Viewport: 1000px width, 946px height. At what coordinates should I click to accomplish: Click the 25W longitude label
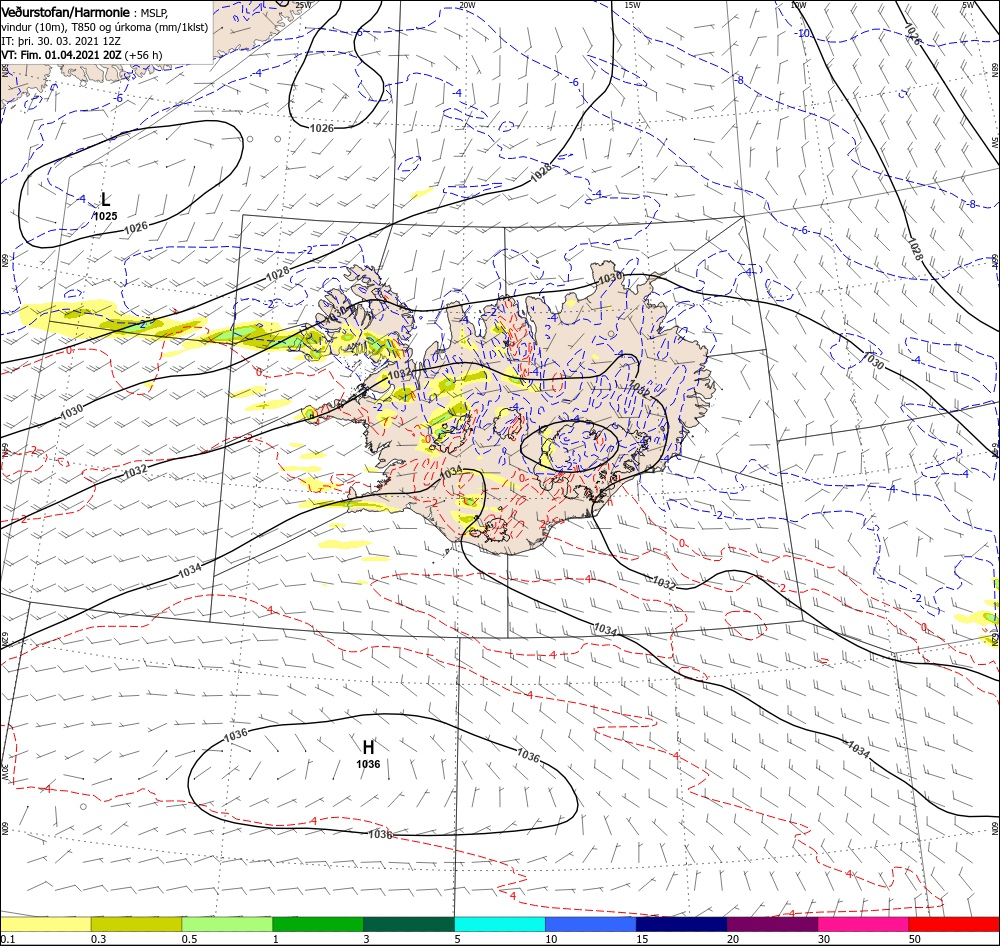(304, 5)
